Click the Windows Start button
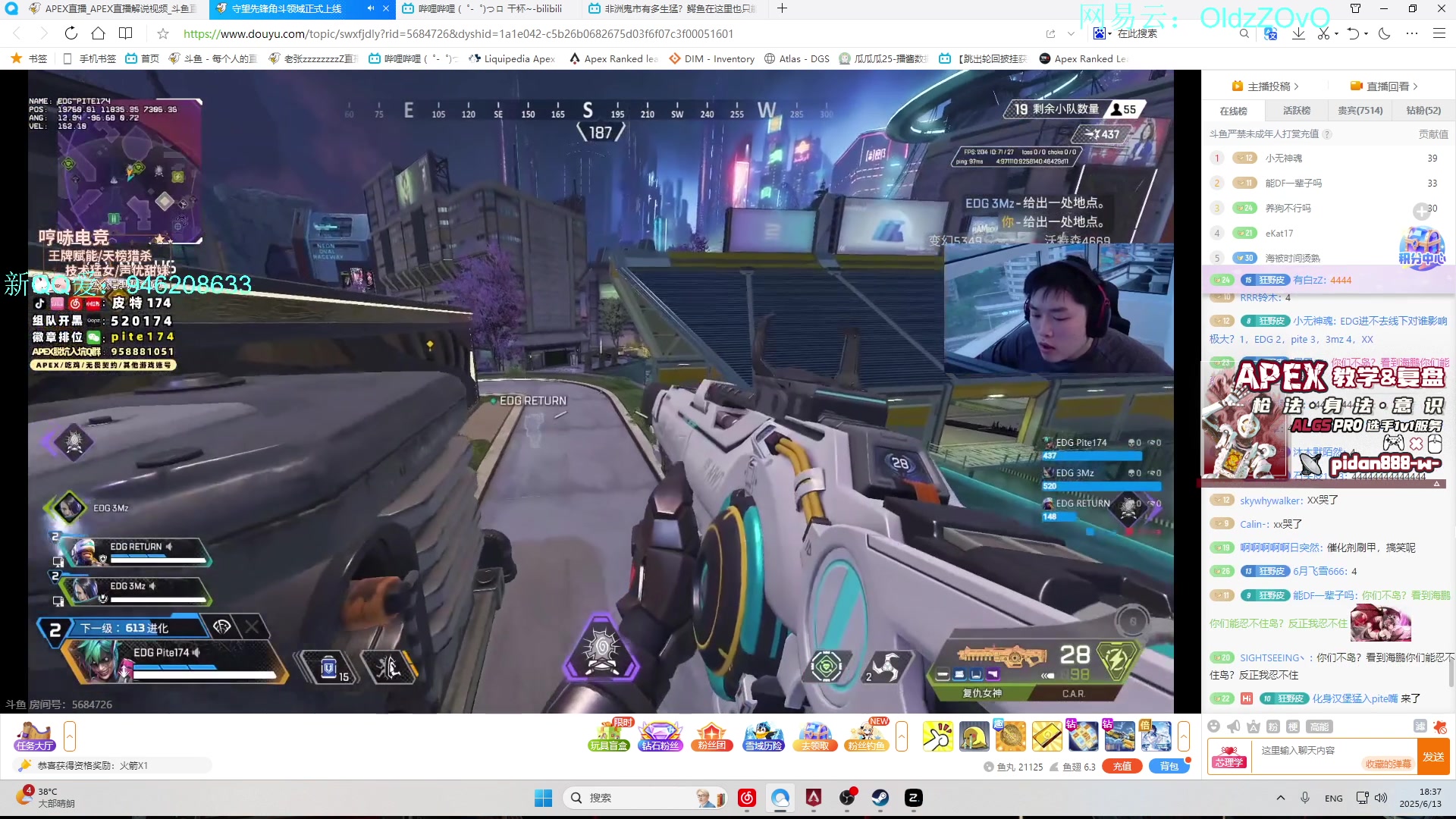Viewport: 1456px width, 819px height. coord(543,798)
